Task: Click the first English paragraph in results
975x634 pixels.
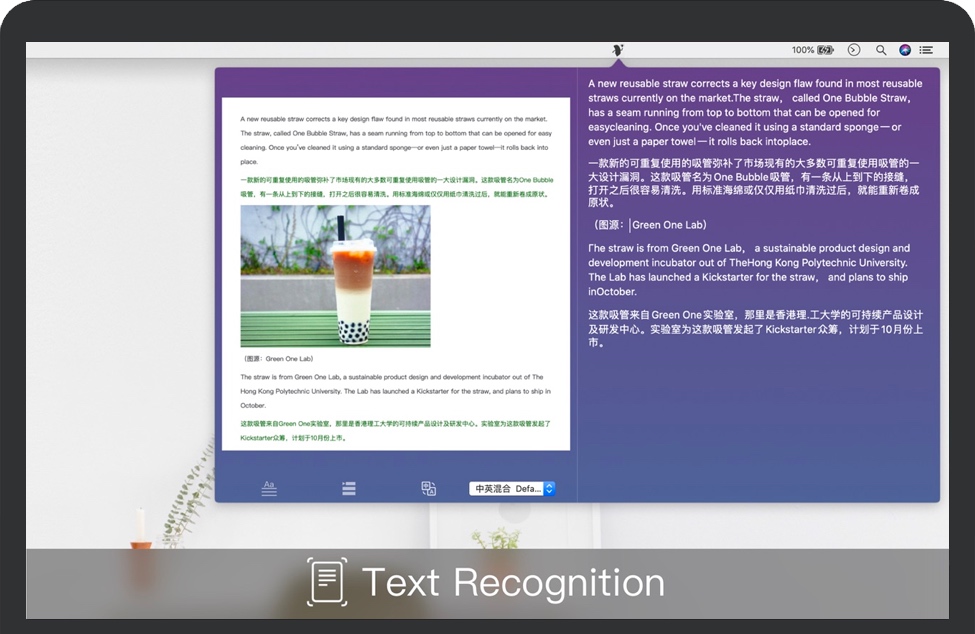Action: click(x=755, y=112)
